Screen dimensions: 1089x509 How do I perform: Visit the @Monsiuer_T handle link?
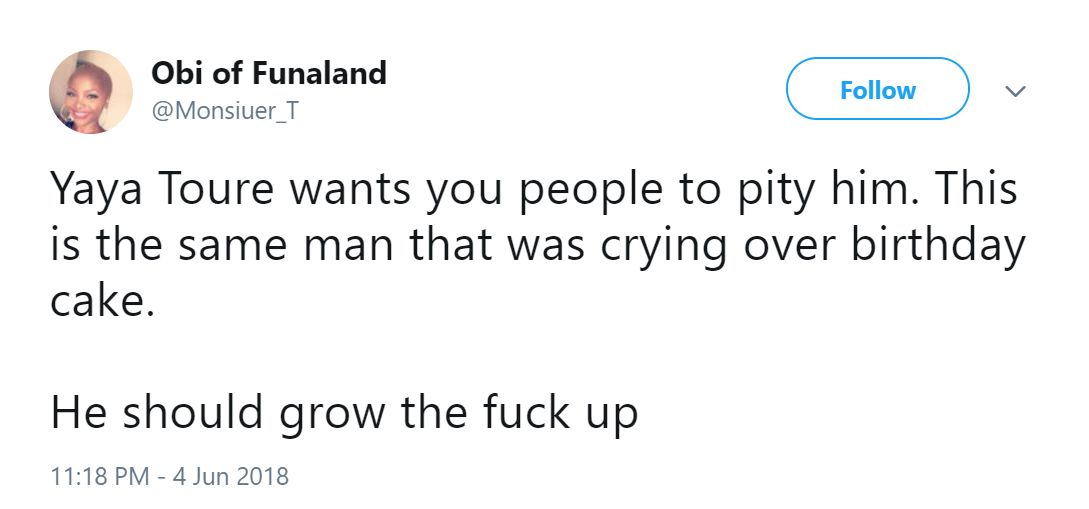[224, 110]
